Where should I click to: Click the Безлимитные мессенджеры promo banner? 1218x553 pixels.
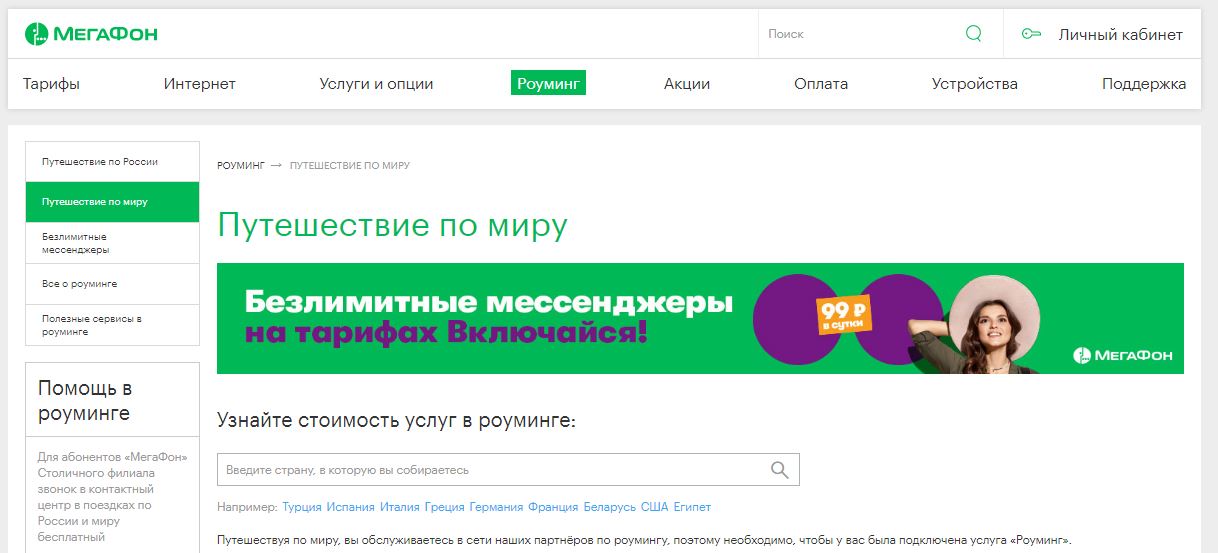tap(700, 318)
